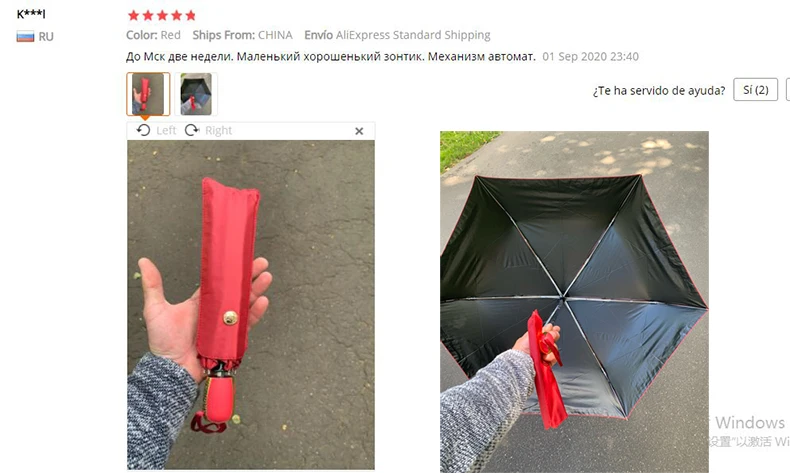Click the "Left" rotate label
Viewport: 790px width, 473px height.
[166, 130]
